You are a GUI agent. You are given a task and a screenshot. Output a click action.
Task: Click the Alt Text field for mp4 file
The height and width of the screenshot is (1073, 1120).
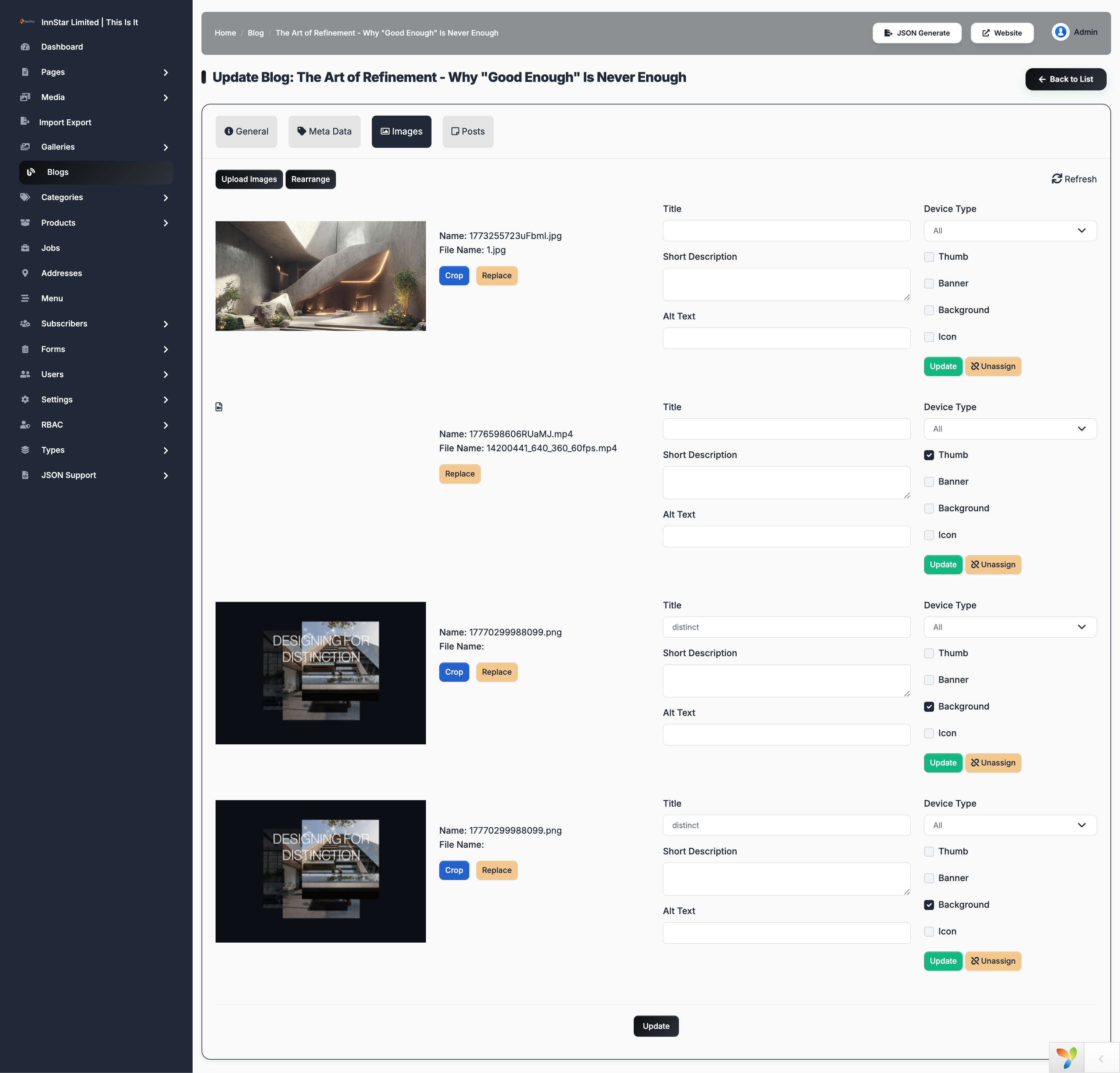[786, 536]
